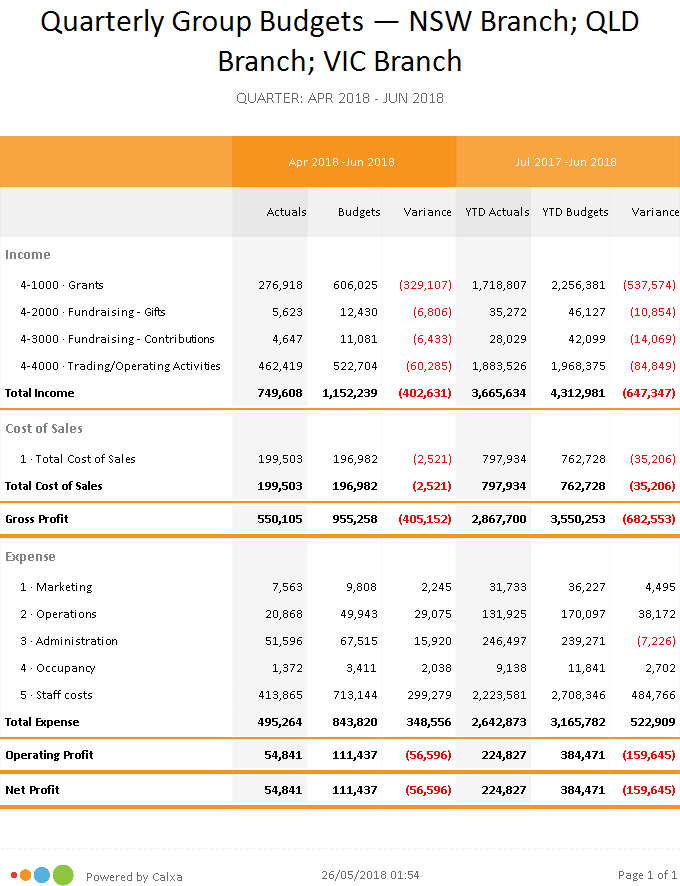Image resolution: width=680 pixels, height=886 pixels.
Task: Click the quarter subtitle 'APR 2018 - JUN 2018'
Action: click(340, 98)
